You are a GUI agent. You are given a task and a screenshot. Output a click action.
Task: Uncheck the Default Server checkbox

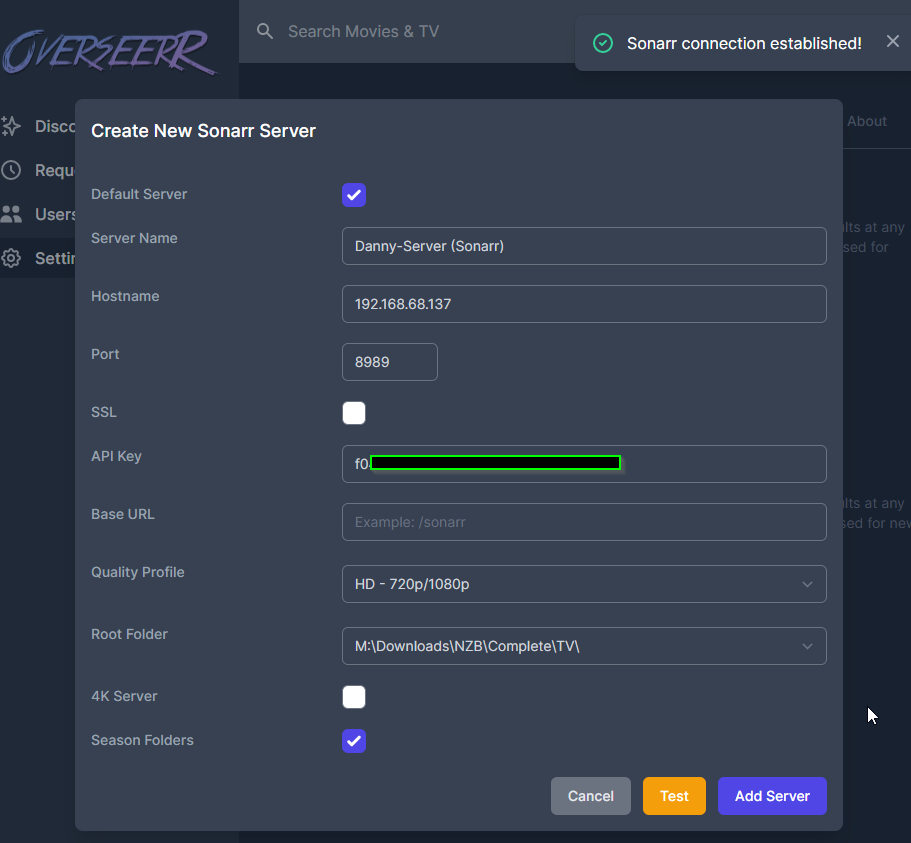coord(354,195)
